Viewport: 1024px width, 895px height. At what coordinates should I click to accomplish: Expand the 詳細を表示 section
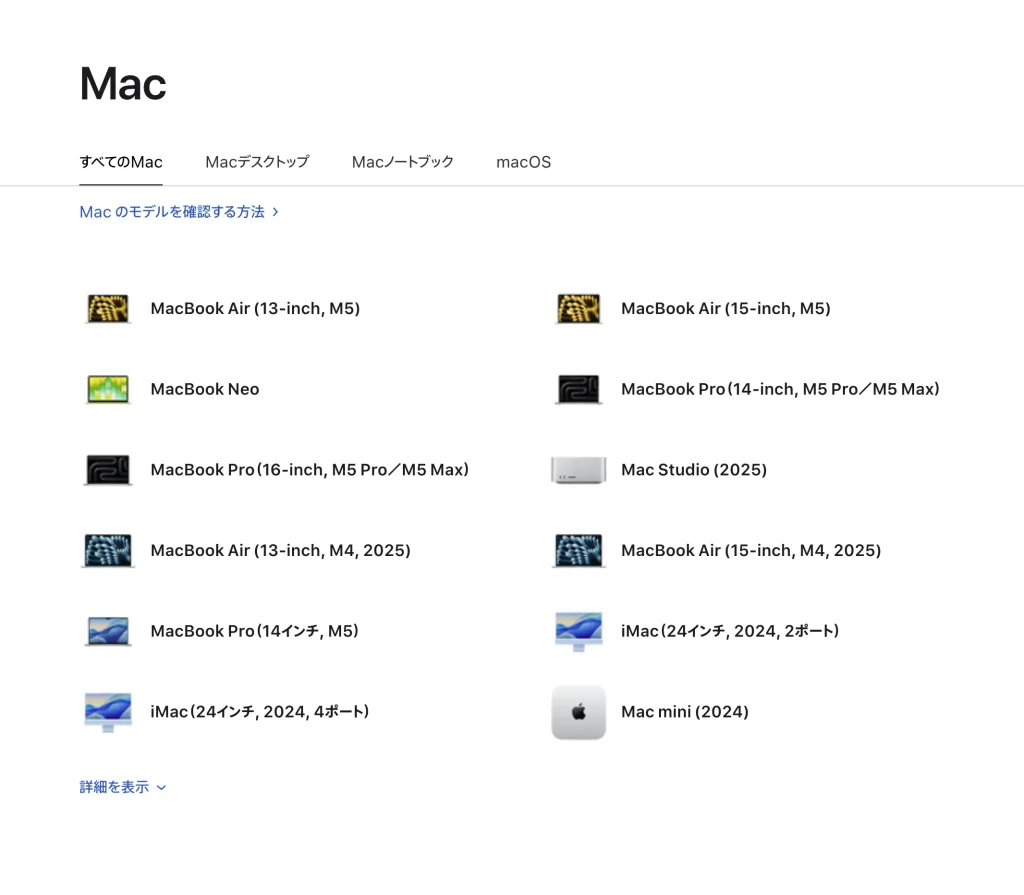122,787
